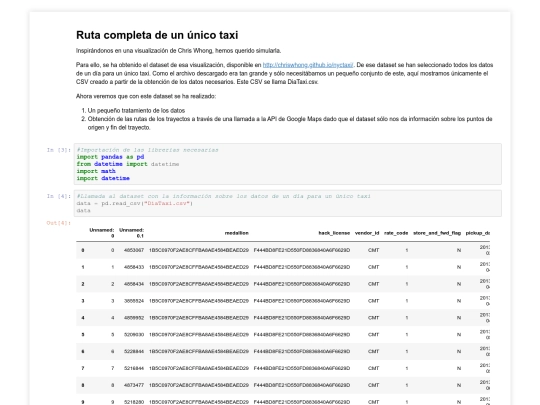The image size is (540, 405).
Task: Click the 'CMT' vendor_id cell in row 2
Action: point(373,284)
